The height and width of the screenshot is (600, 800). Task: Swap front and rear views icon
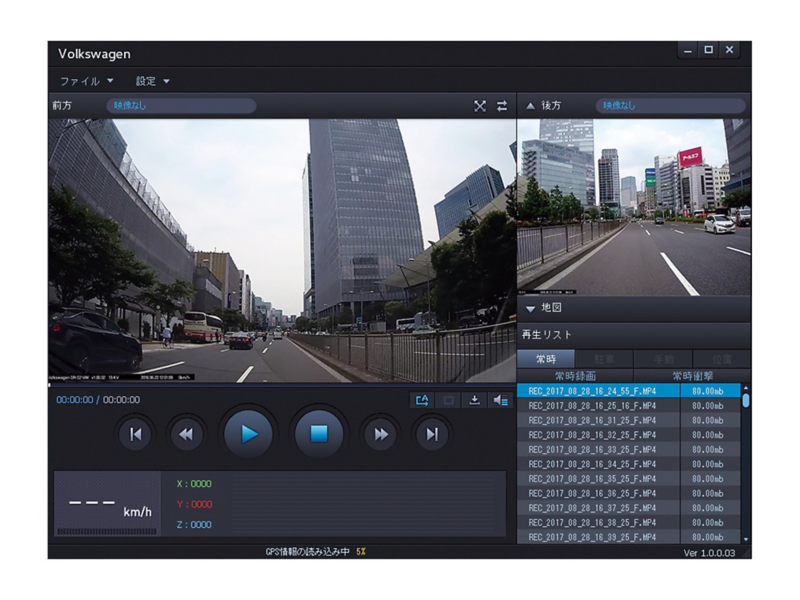pyautogui.click(x=502, y=106)
